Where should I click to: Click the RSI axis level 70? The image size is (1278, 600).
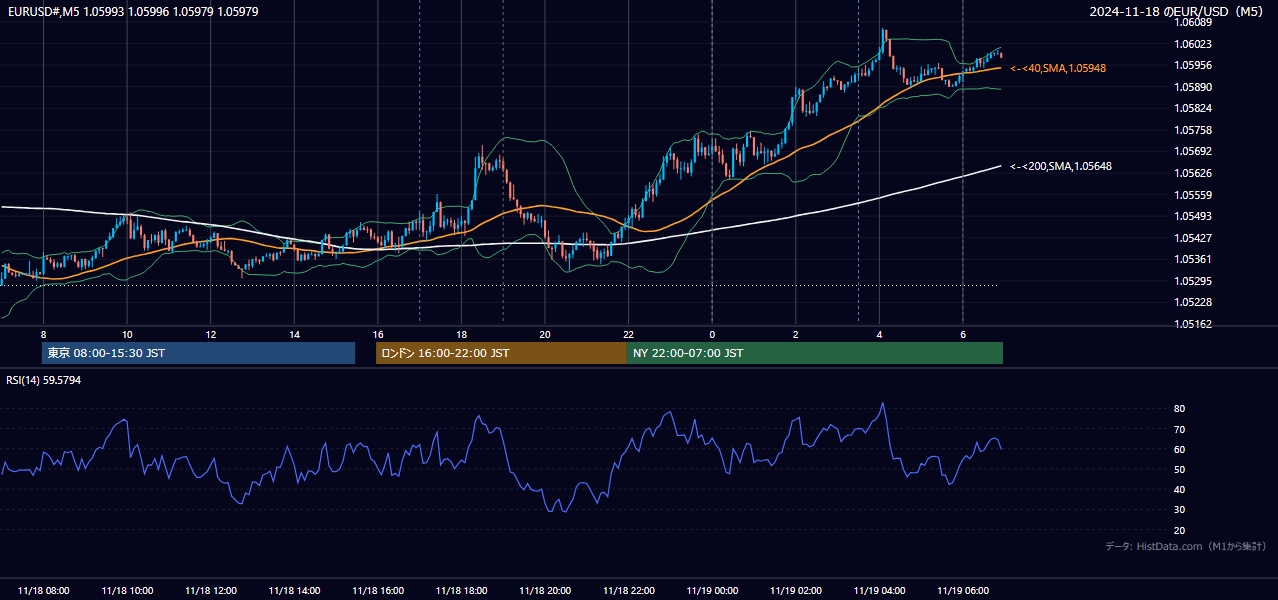point(1179,429)
